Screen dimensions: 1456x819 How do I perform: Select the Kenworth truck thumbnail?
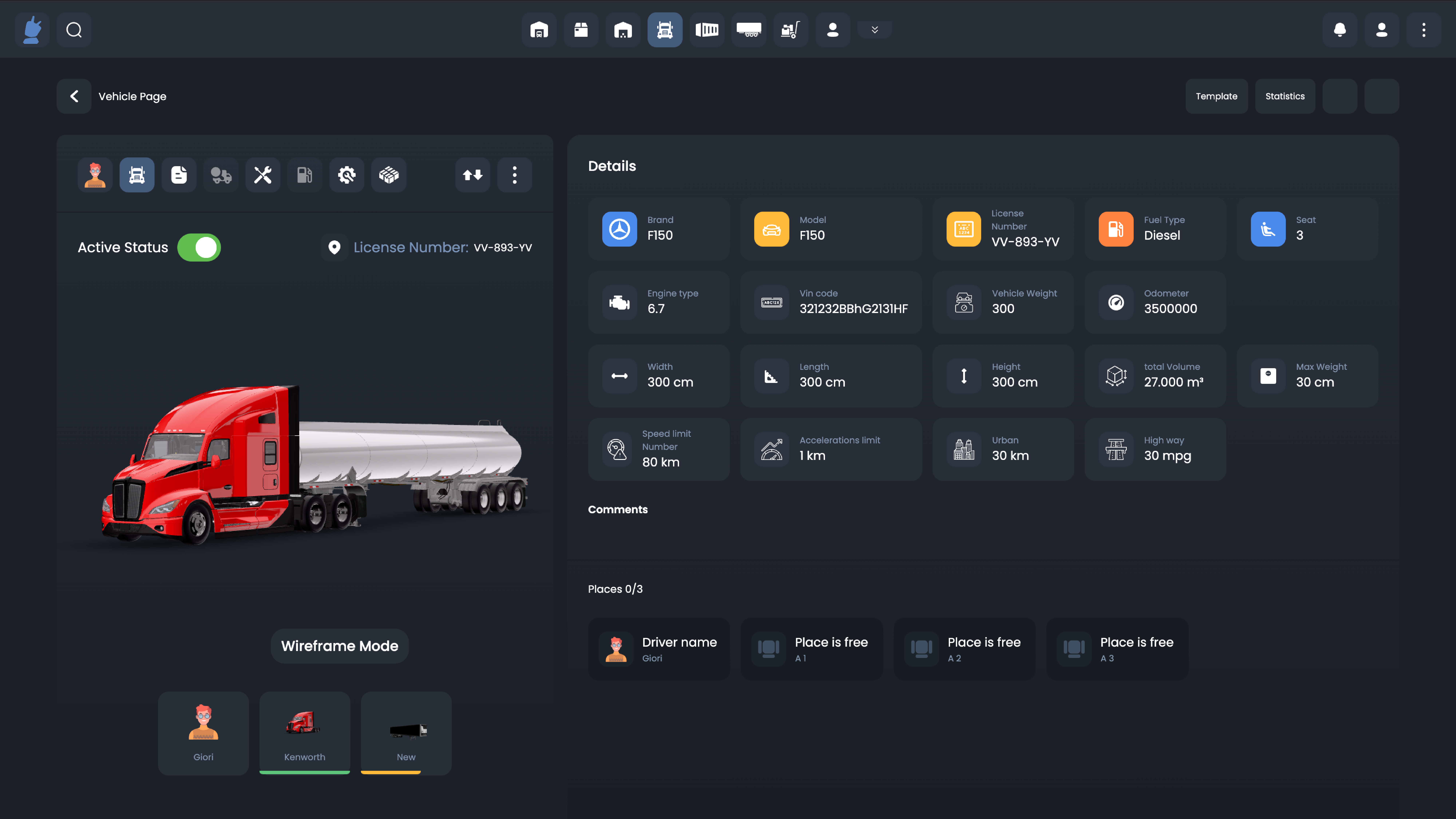click(x=305, y=733)
